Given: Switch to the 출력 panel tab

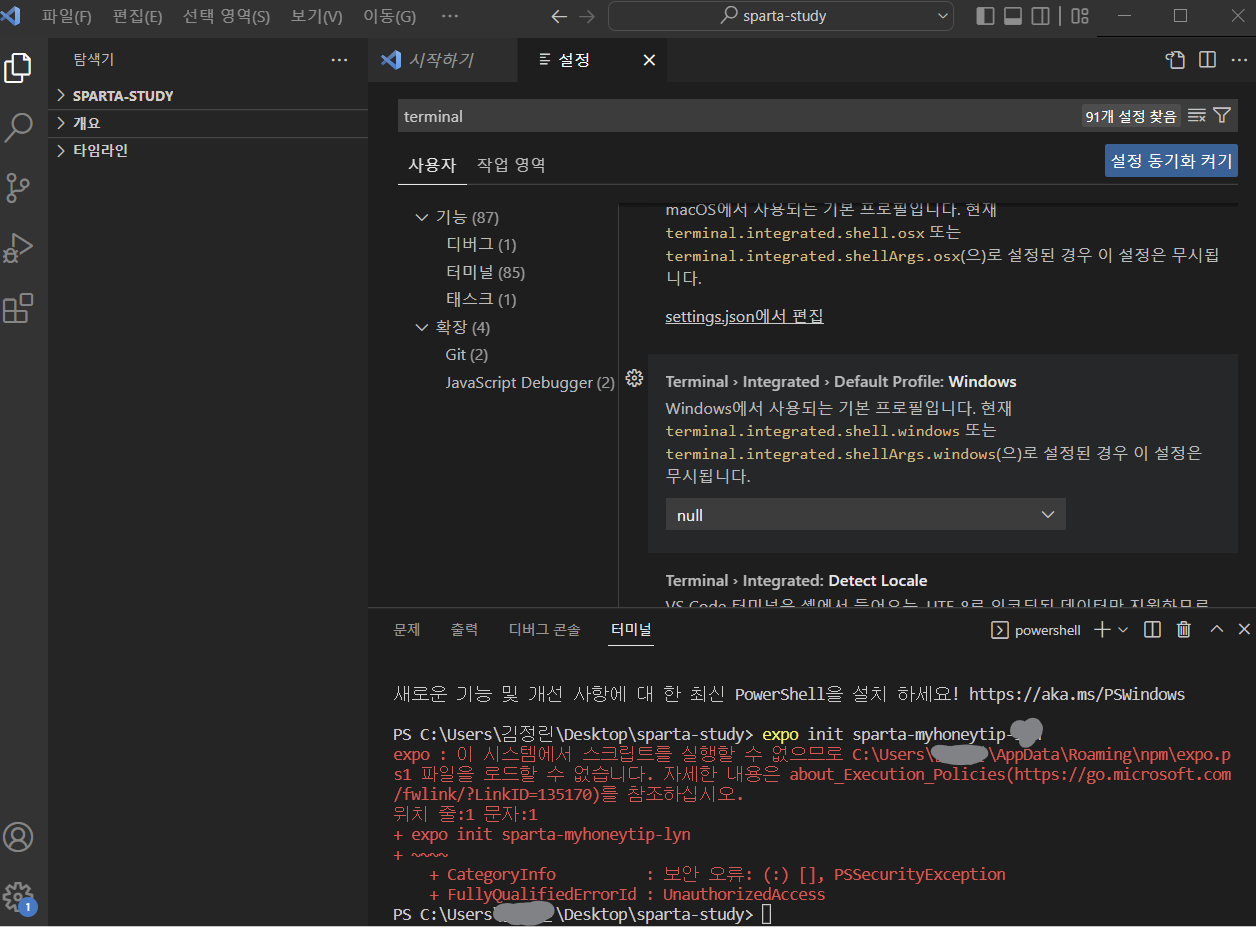Looking at the screenshot, I should pyautogui.click(x=464, y=629).
